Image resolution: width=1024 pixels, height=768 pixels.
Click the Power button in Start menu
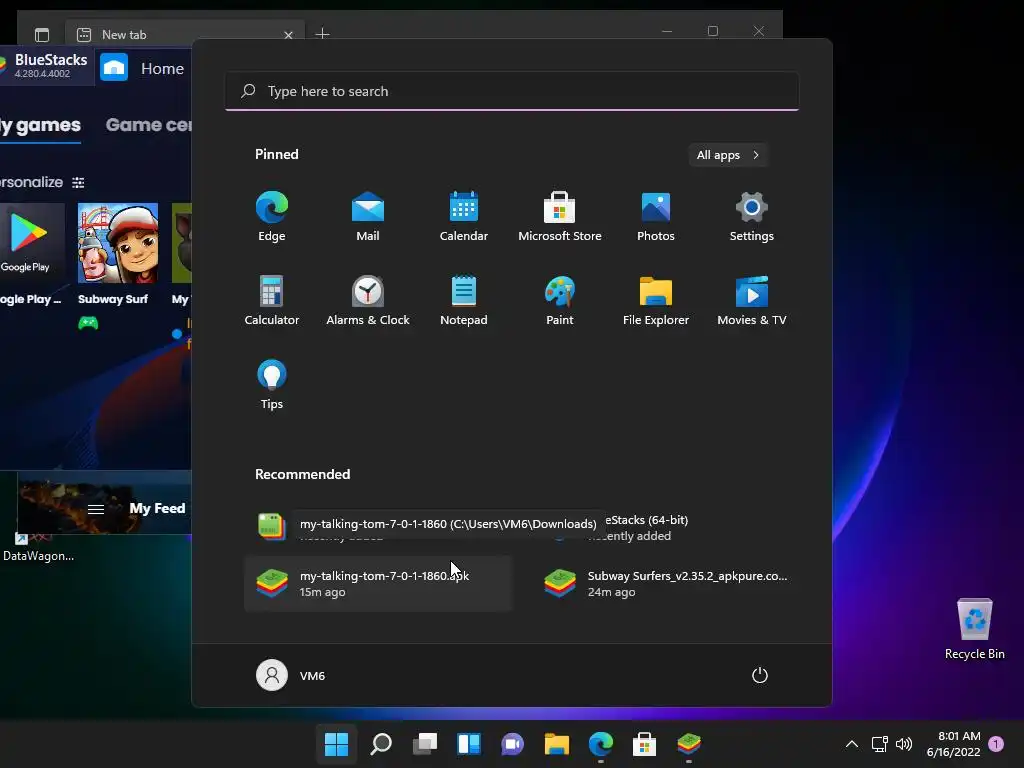coord(760,675)
